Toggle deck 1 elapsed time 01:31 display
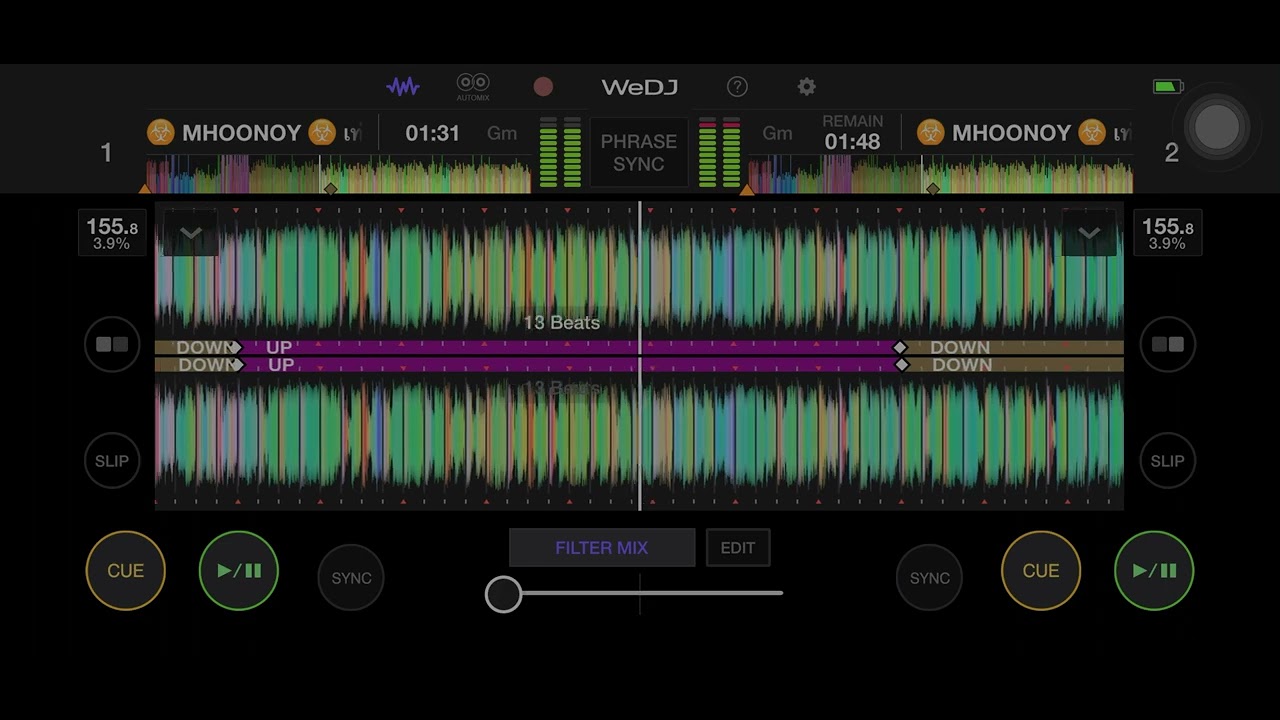 [432, 133]
